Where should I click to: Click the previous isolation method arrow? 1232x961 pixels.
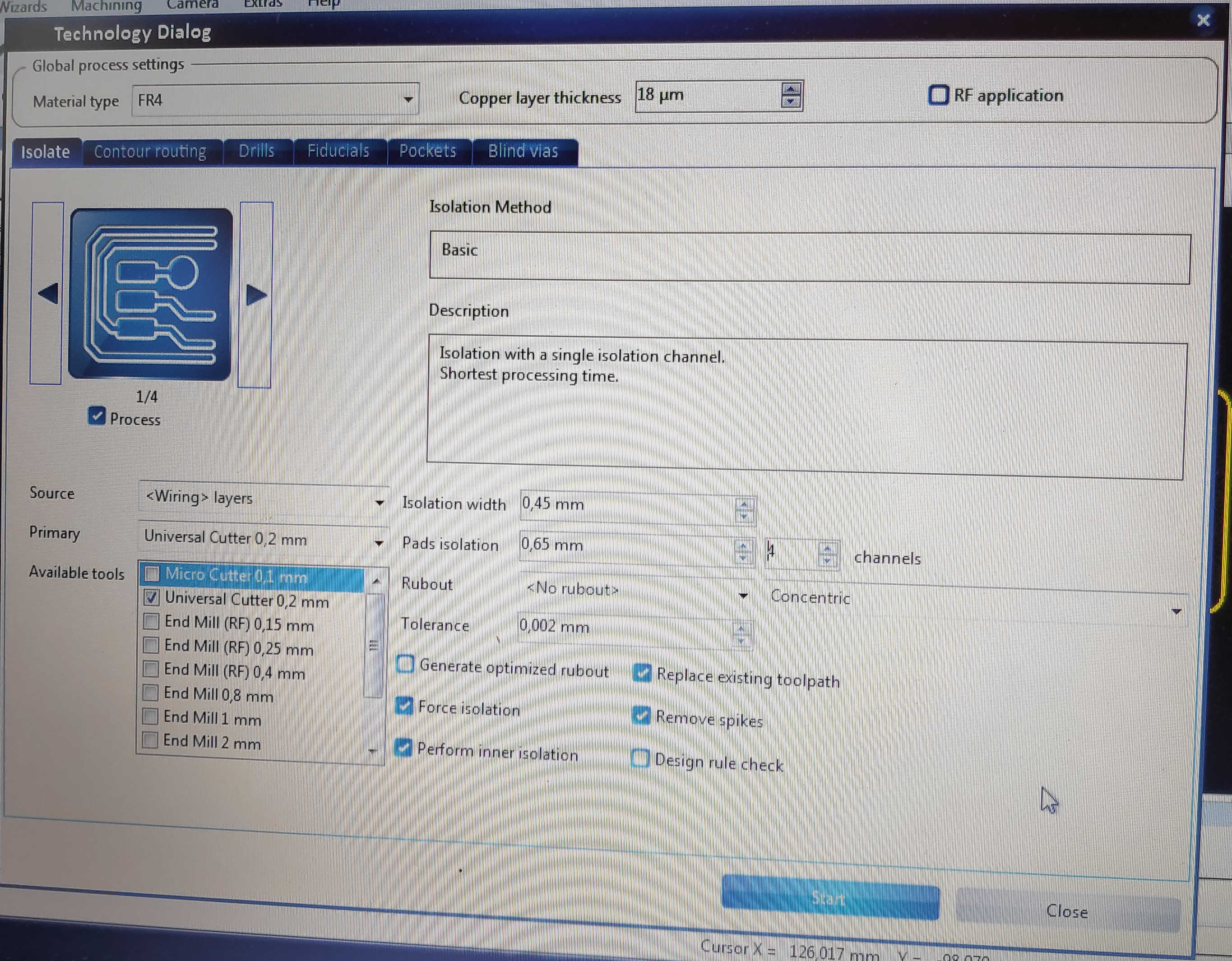tap(47, 293)
